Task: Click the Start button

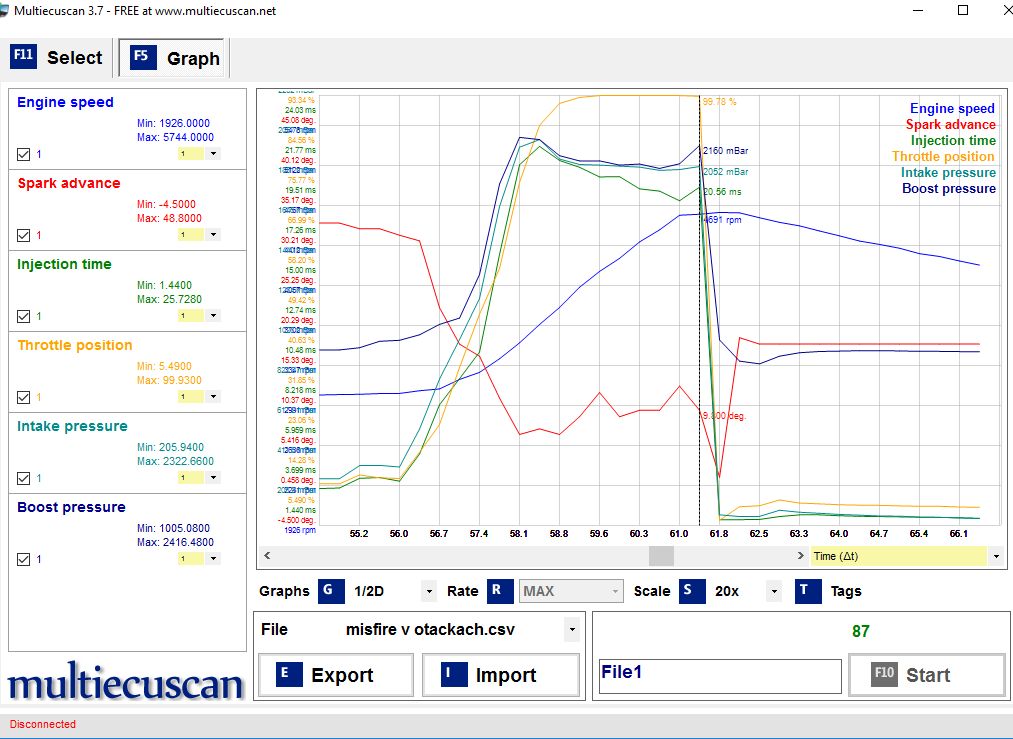Action: pyautogui.click(x=926, y=675)
